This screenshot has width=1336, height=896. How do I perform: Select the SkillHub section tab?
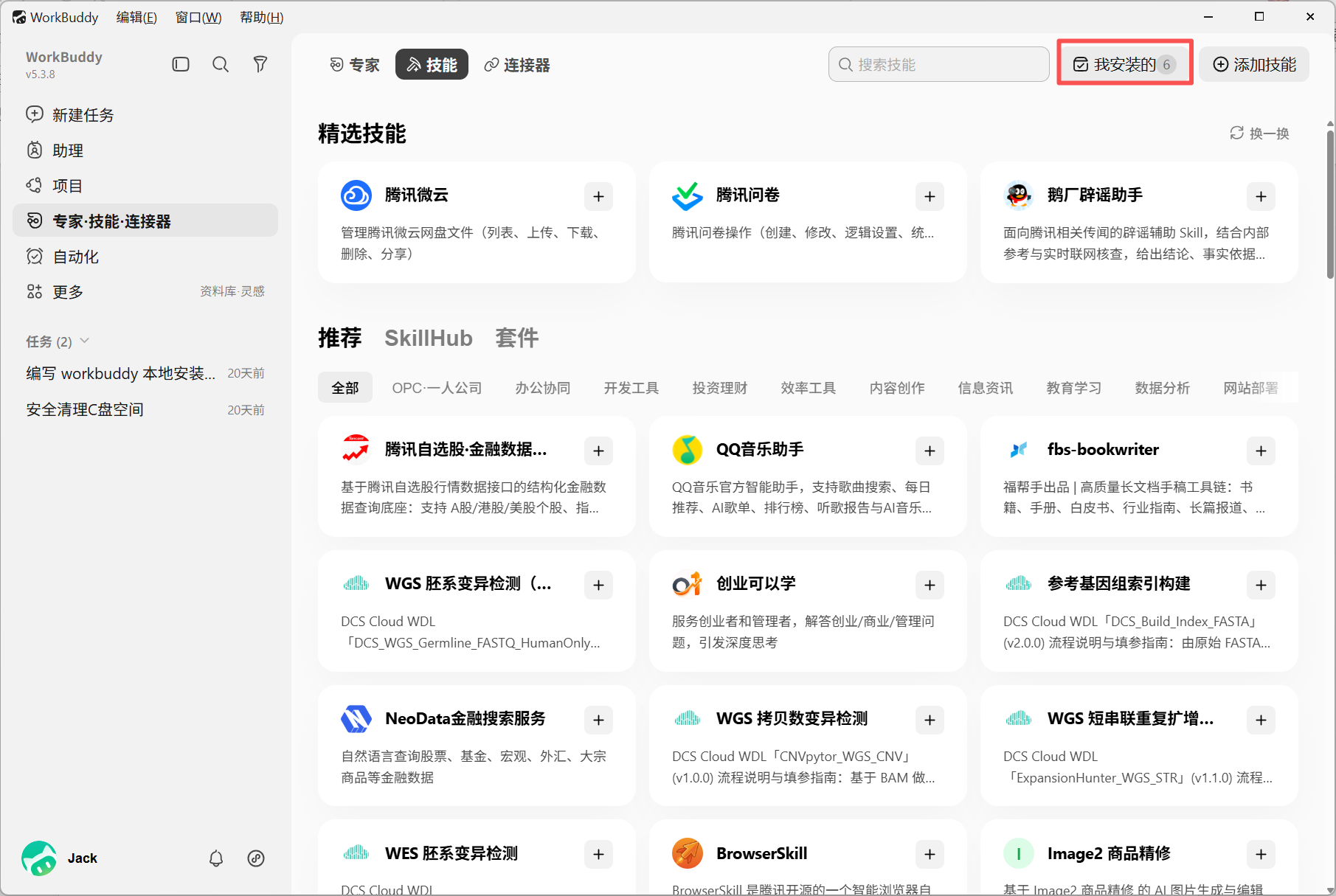429,338
